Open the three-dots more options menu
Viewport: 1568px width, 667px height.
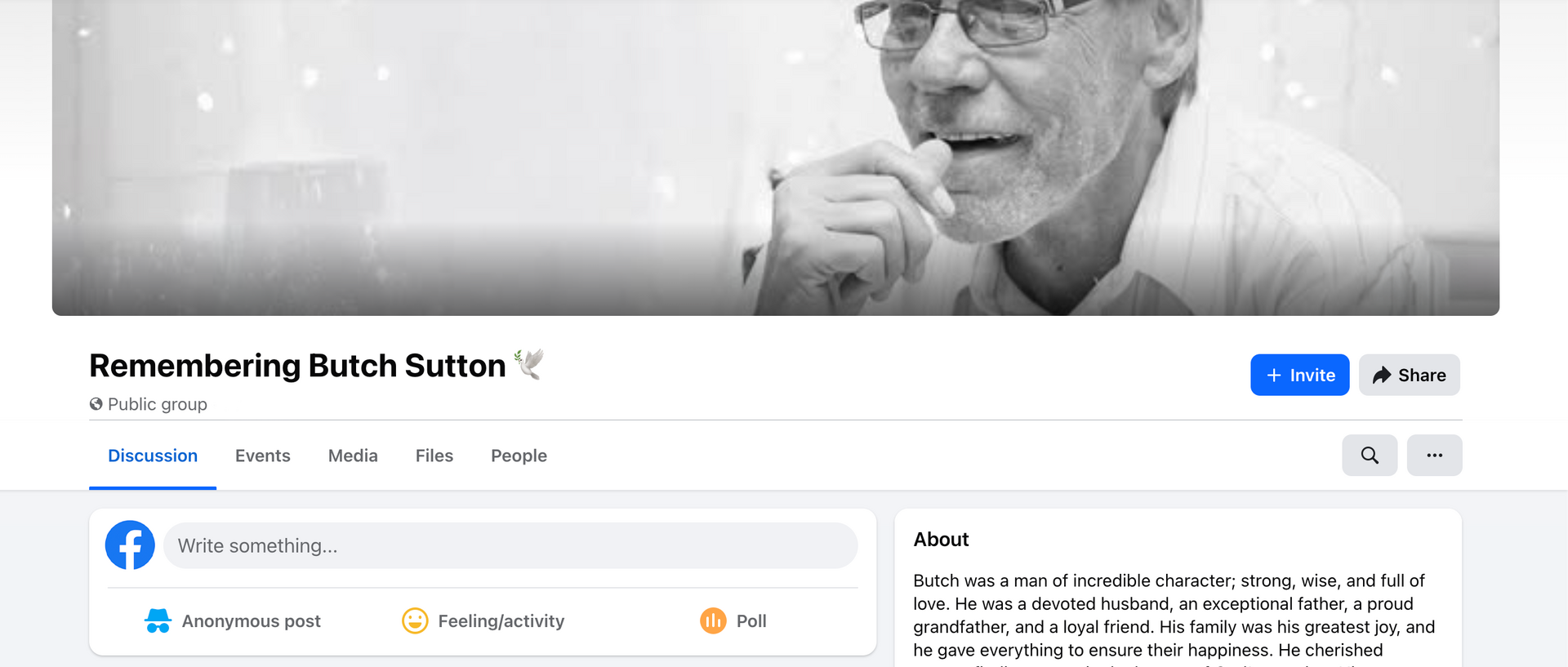point(1434,456)
